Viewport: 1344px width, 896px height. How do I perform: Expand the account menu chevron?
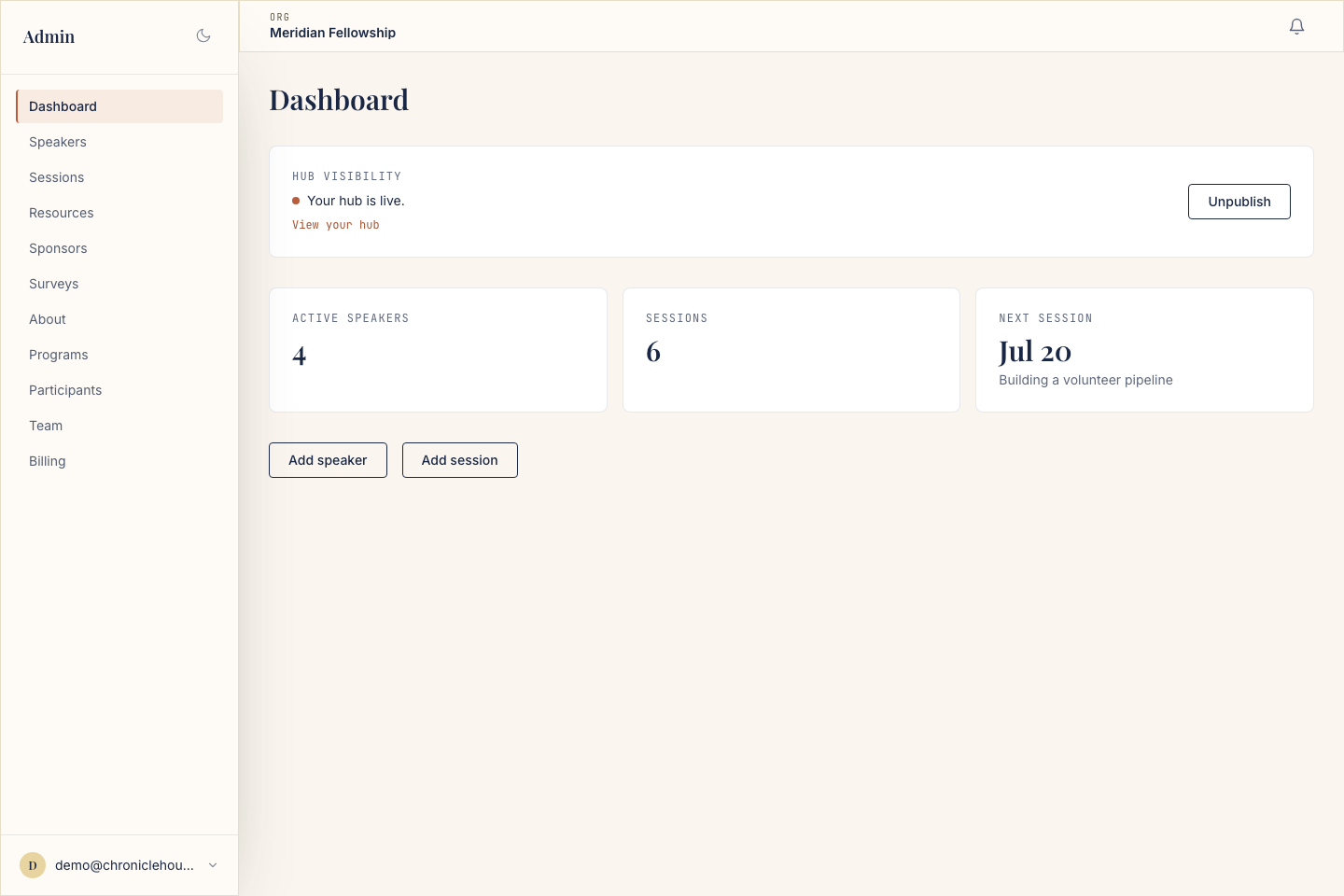213,865
